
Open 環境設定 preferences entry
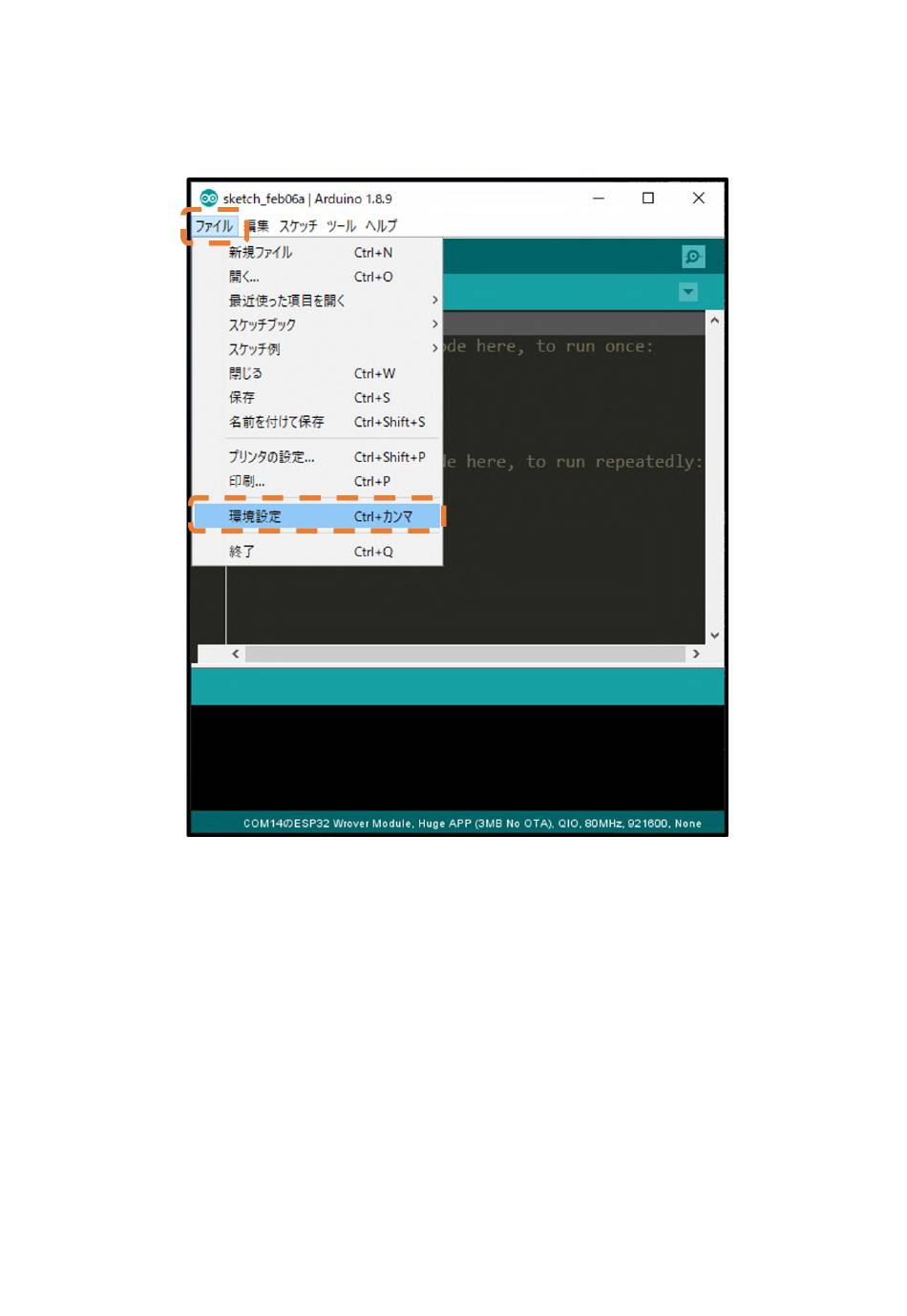coord(317,516)
